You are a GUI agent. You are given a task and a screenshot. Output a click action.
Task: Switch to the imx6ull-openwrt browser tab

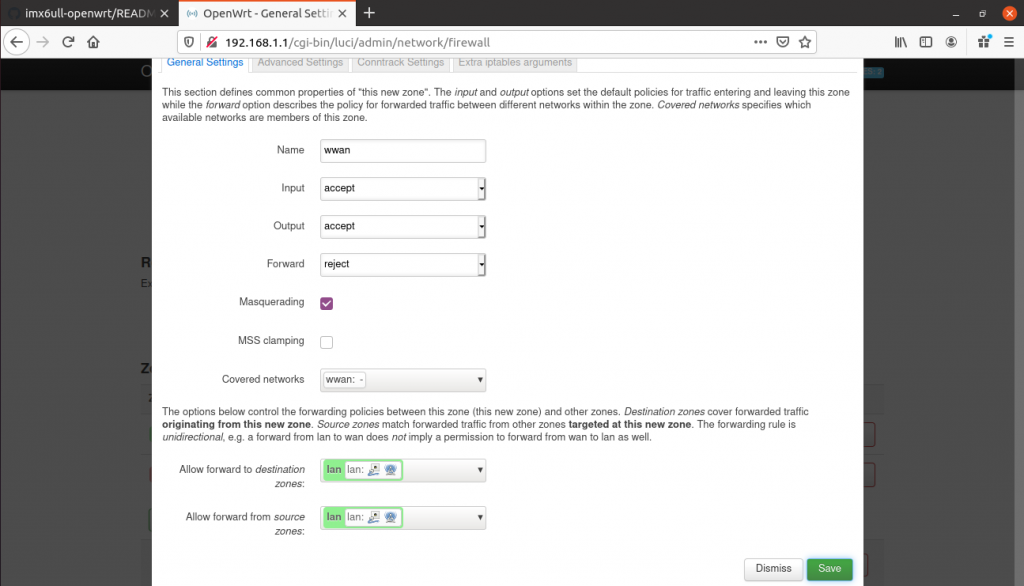pyautogui.click(x=85, y=14)
